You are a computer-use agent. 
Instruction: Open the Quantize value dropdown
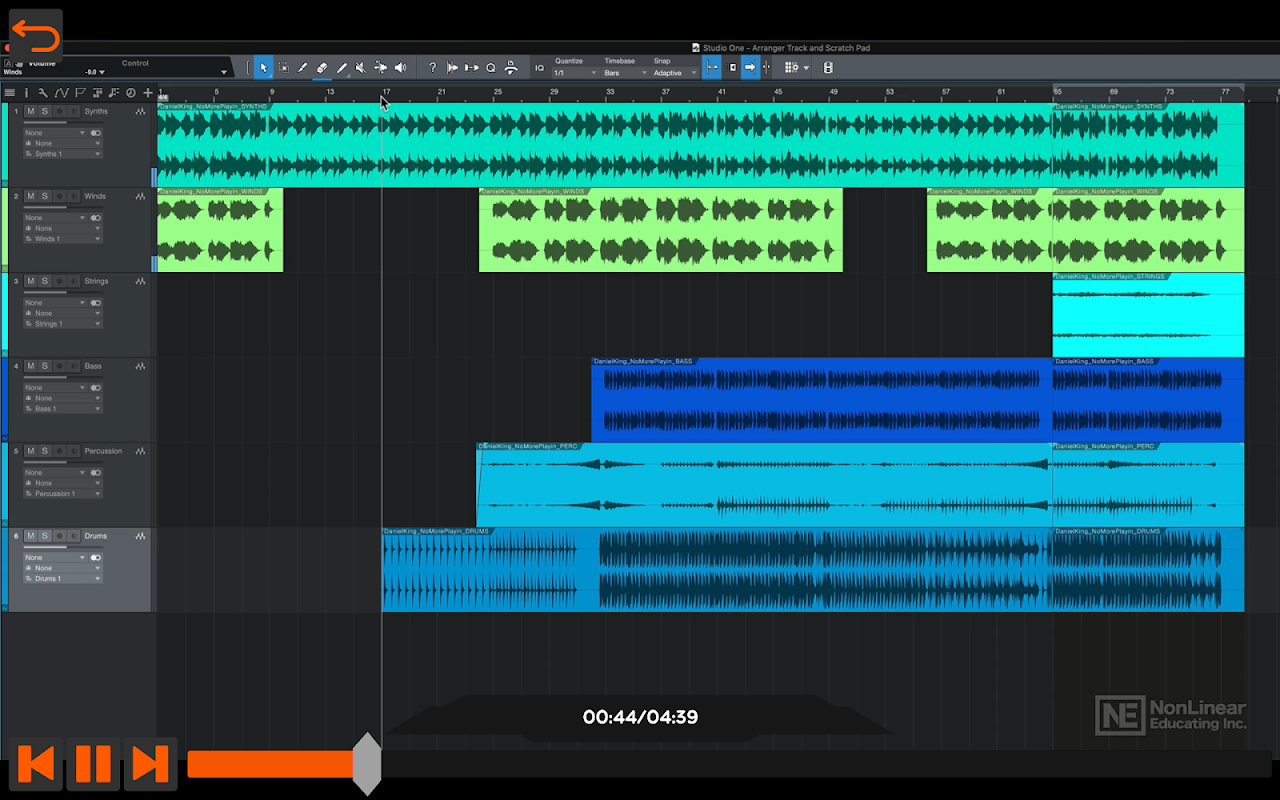tap(575, 73)
